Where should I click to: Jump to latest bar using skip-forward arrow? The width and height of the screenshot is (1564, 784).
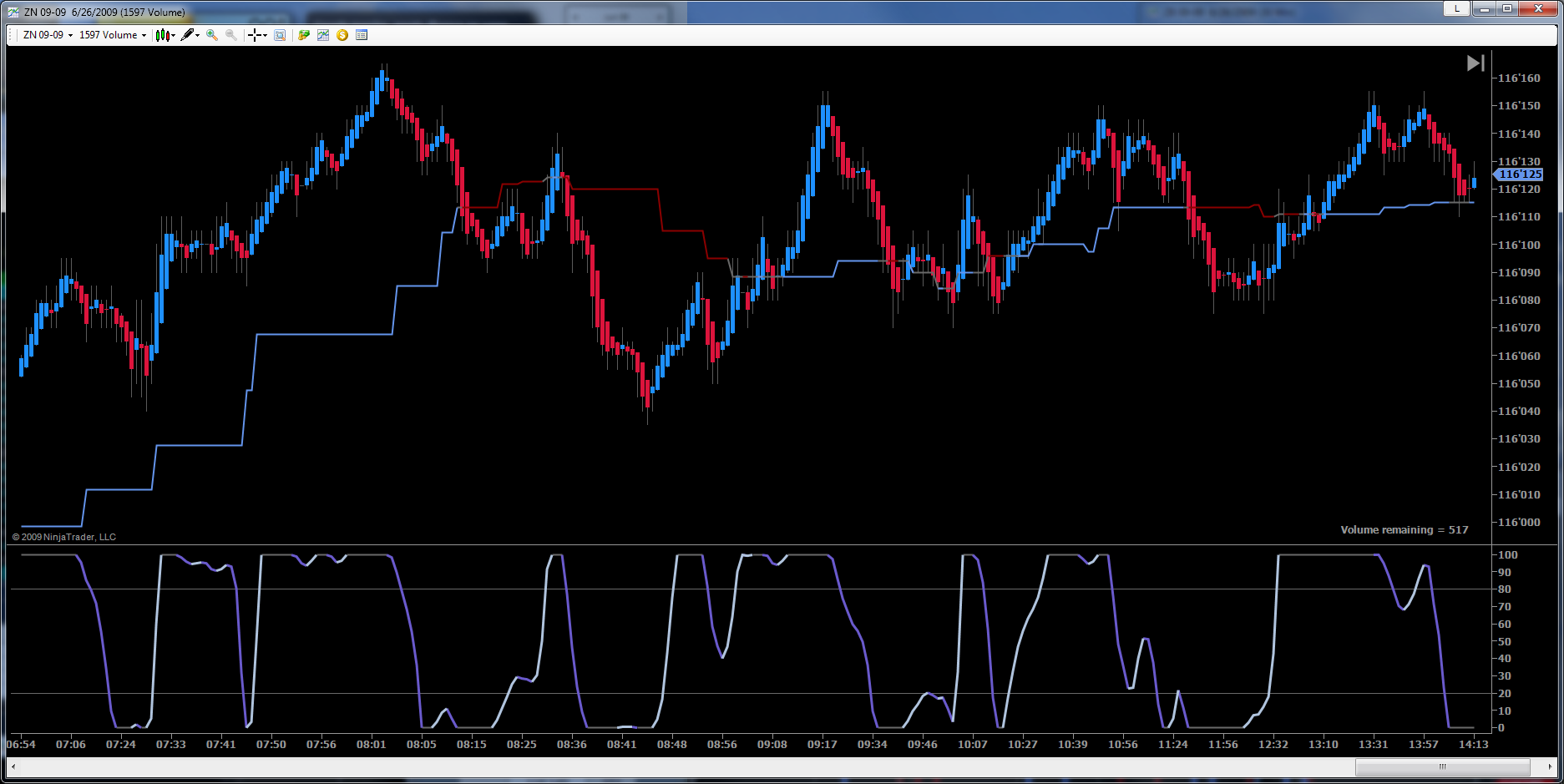point(1475,63)
